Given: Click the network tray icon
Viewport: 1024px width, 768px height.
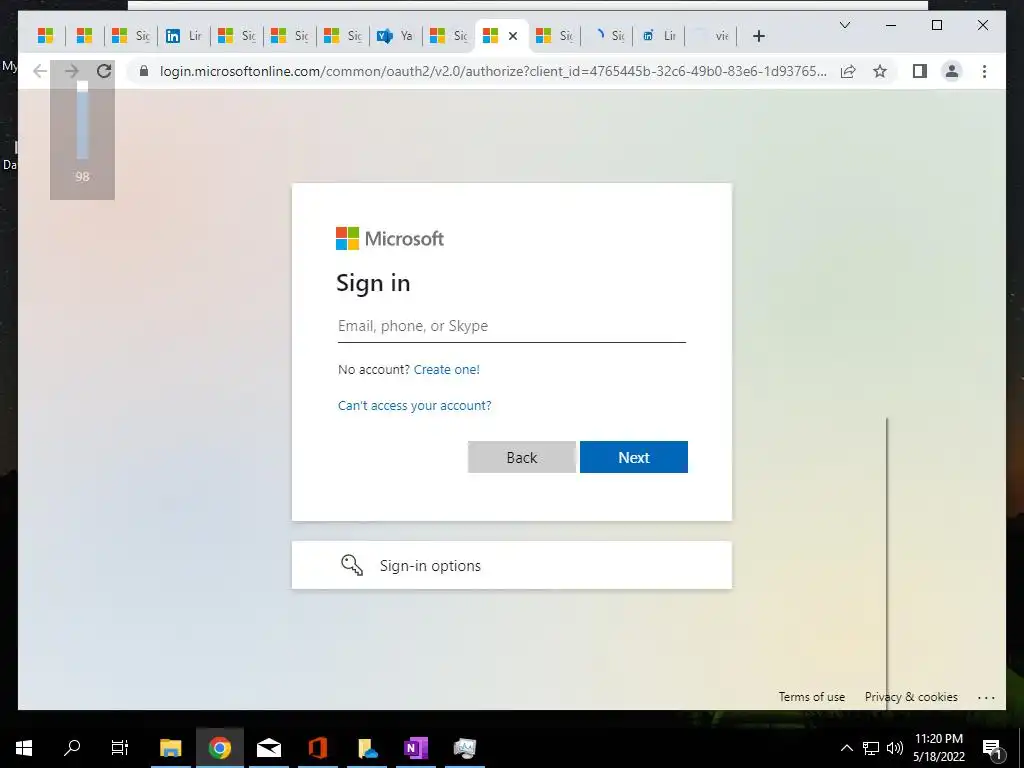Looking at the screenshot, I should click(x=871, y=748).
